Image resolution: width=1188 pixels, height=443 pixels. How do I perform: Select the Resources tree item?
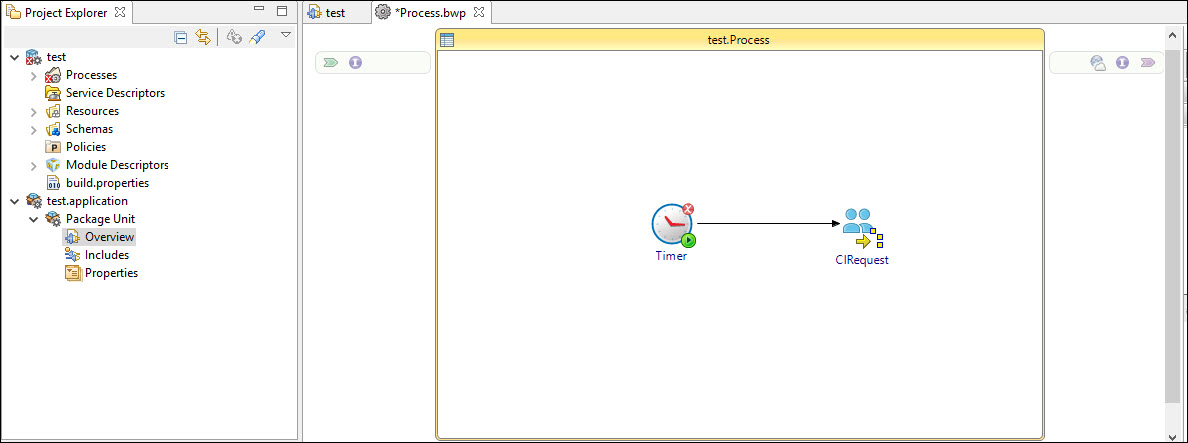[x=92, y=111]
